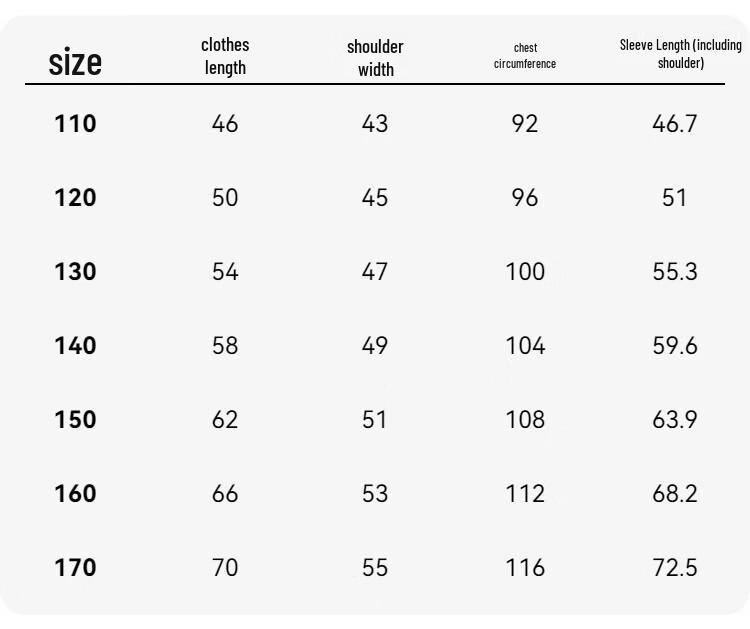The image size is (750, 629).
Task: Select the 'clothes length' column header
Action: tap(225, 56)
